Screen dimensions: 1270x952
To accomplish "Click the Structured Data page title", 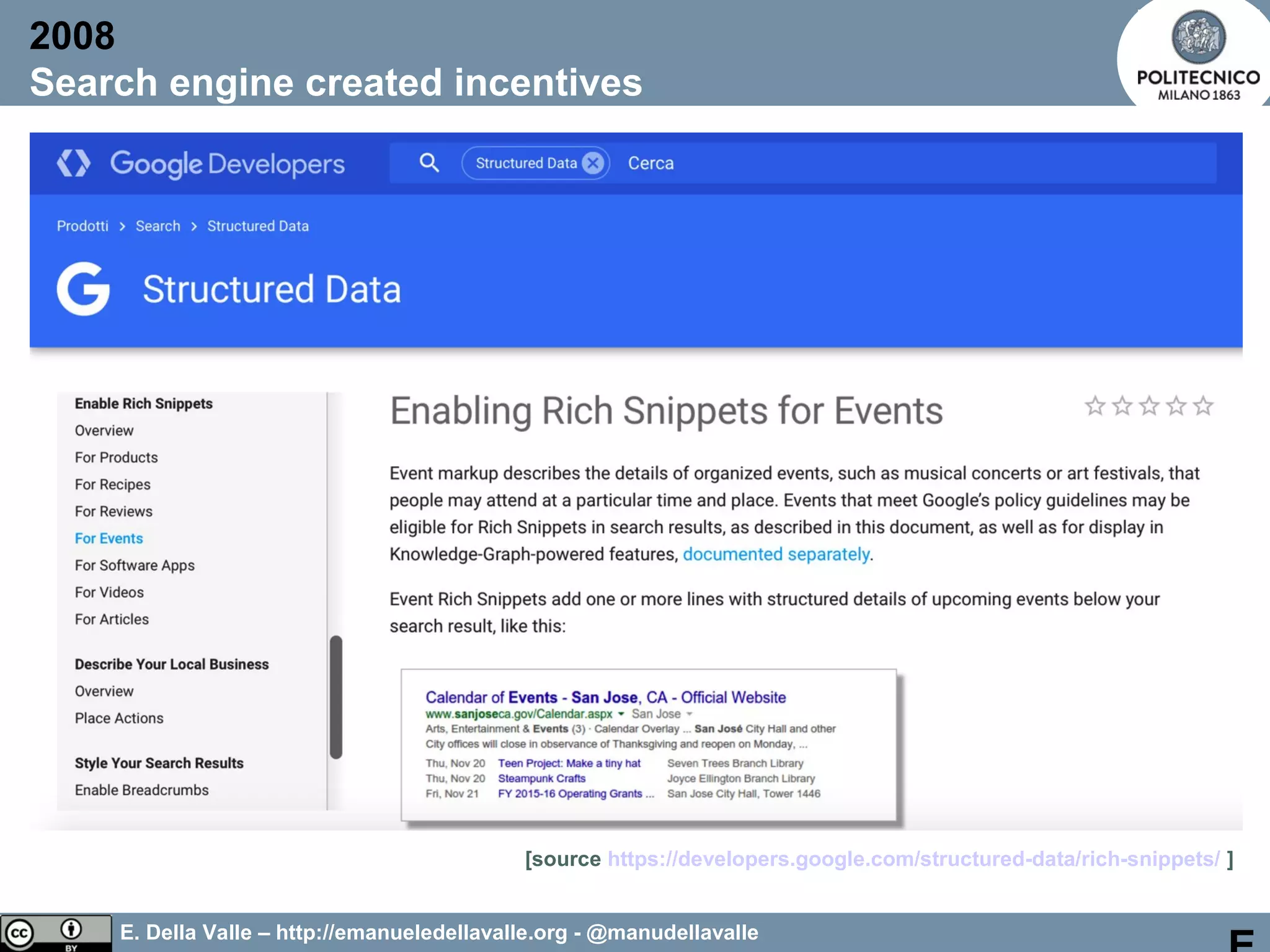I will 272,289.
